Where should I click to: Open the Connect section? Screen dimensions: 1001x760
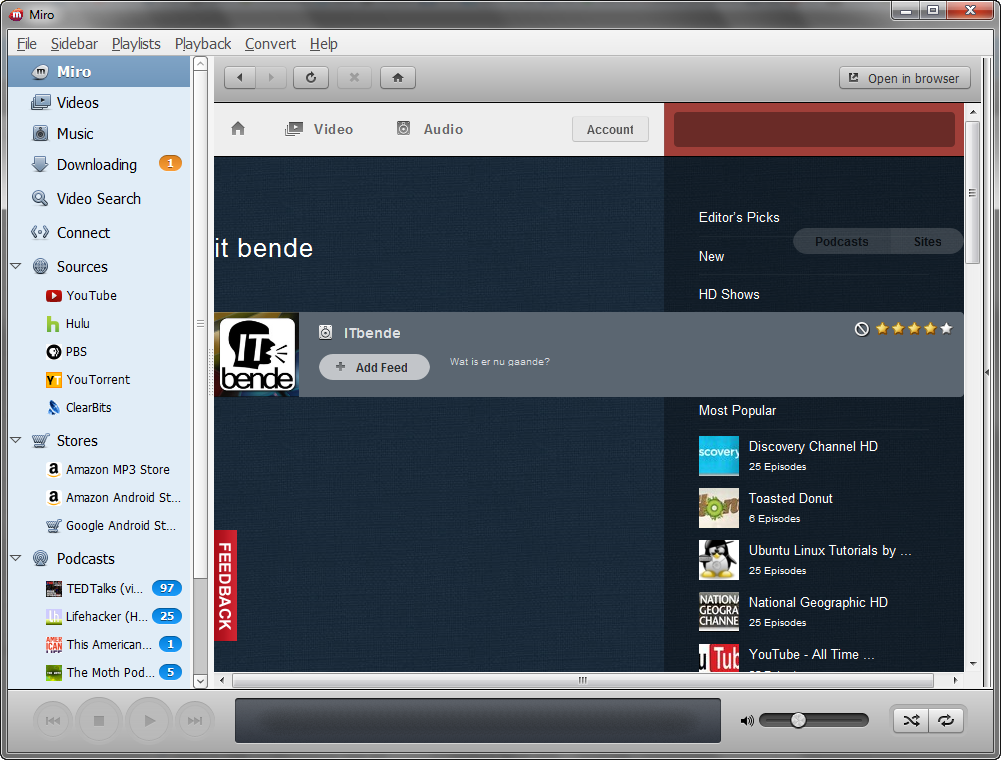point(99,232)
